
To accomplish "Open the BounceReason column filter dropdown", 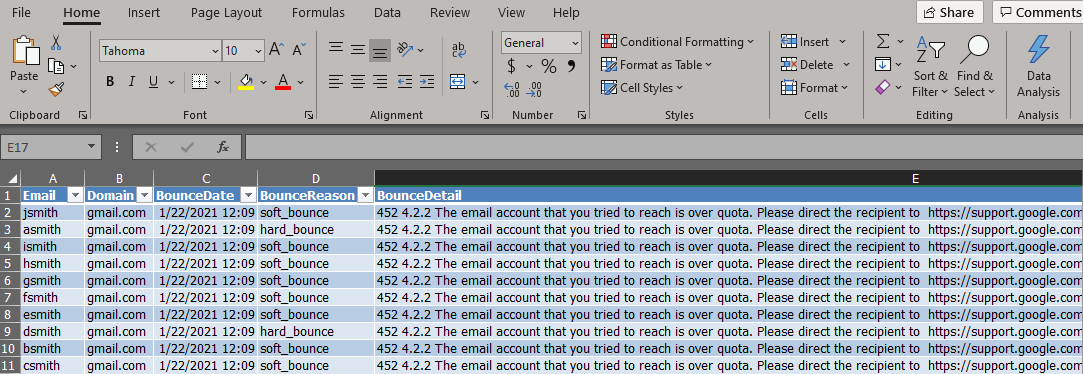I will 365,195.
